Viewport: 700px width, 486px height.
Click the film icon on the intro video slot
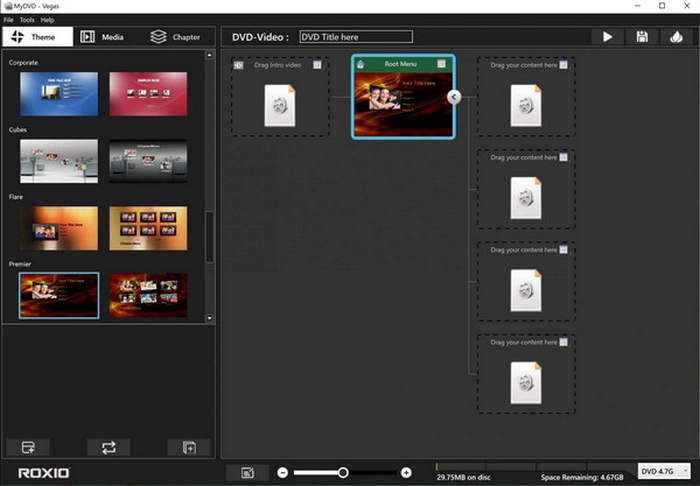pos(239,65)
